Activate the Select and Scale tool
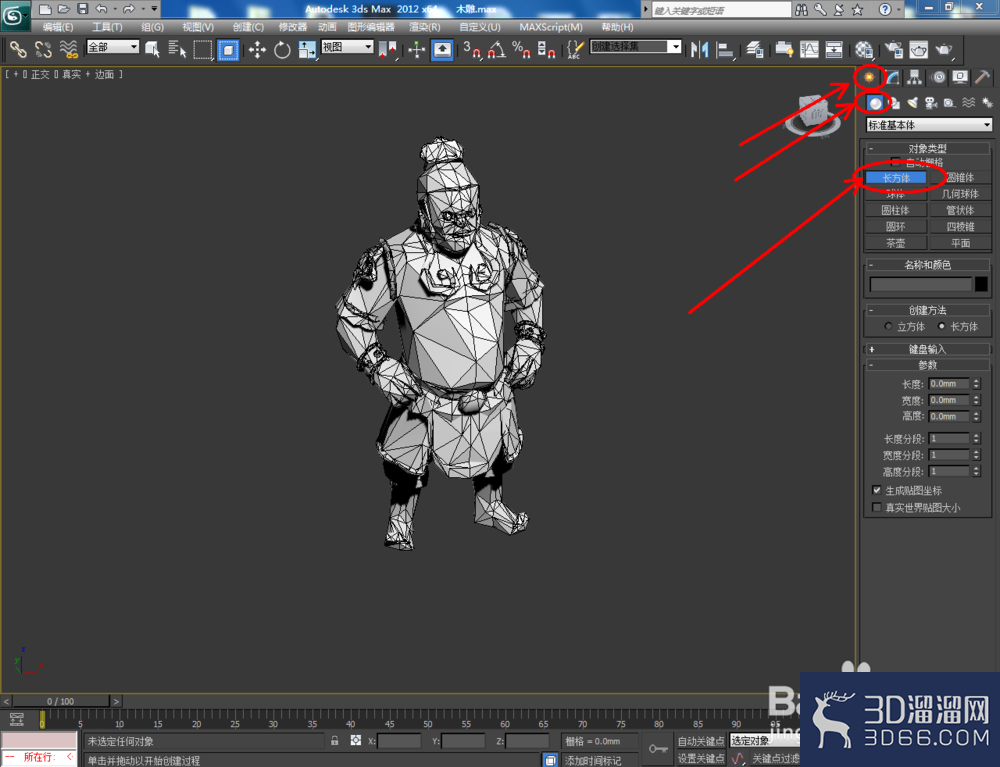The image size is (1000, 767). click(x=307, y=49)
